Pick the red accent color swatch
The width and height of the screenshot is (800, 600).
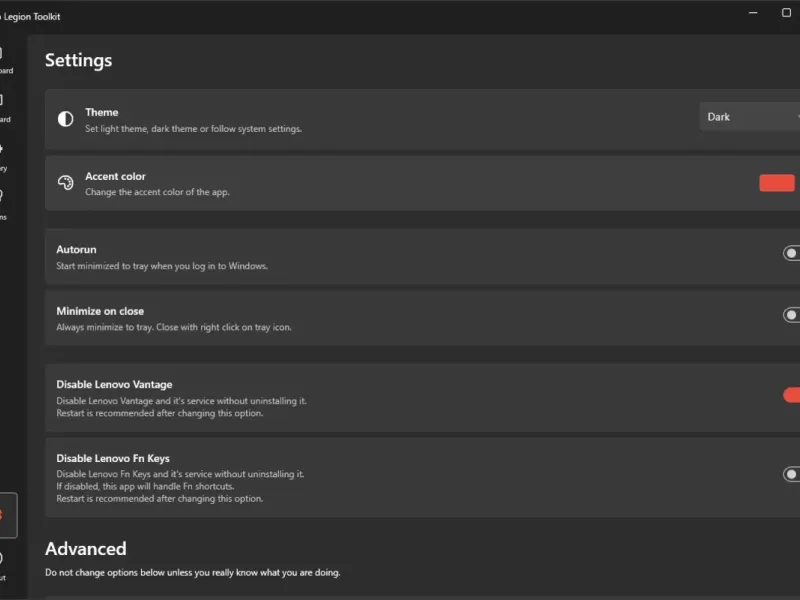[x=777, y=183]
